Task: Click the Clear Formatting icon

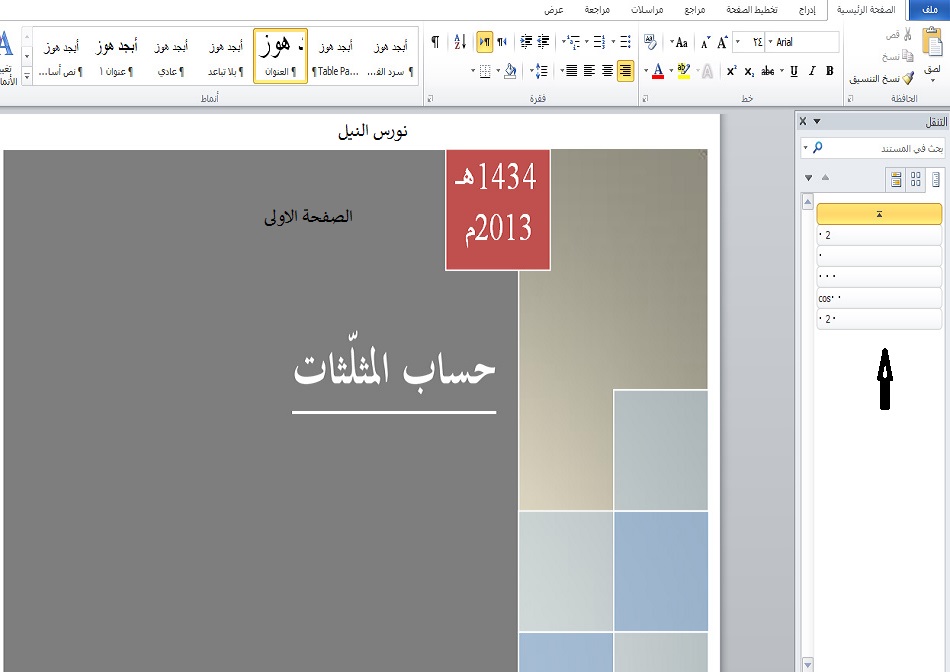Action: pos(651,42)
